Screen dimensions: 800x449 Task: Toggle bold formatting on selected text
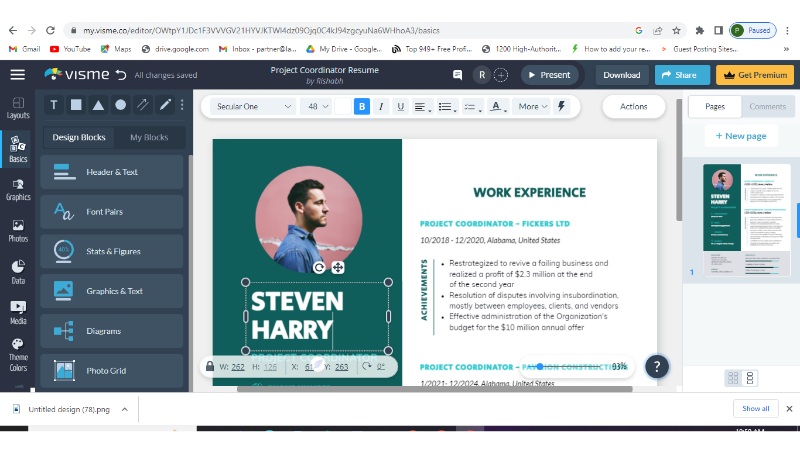(x=361, y=106)
